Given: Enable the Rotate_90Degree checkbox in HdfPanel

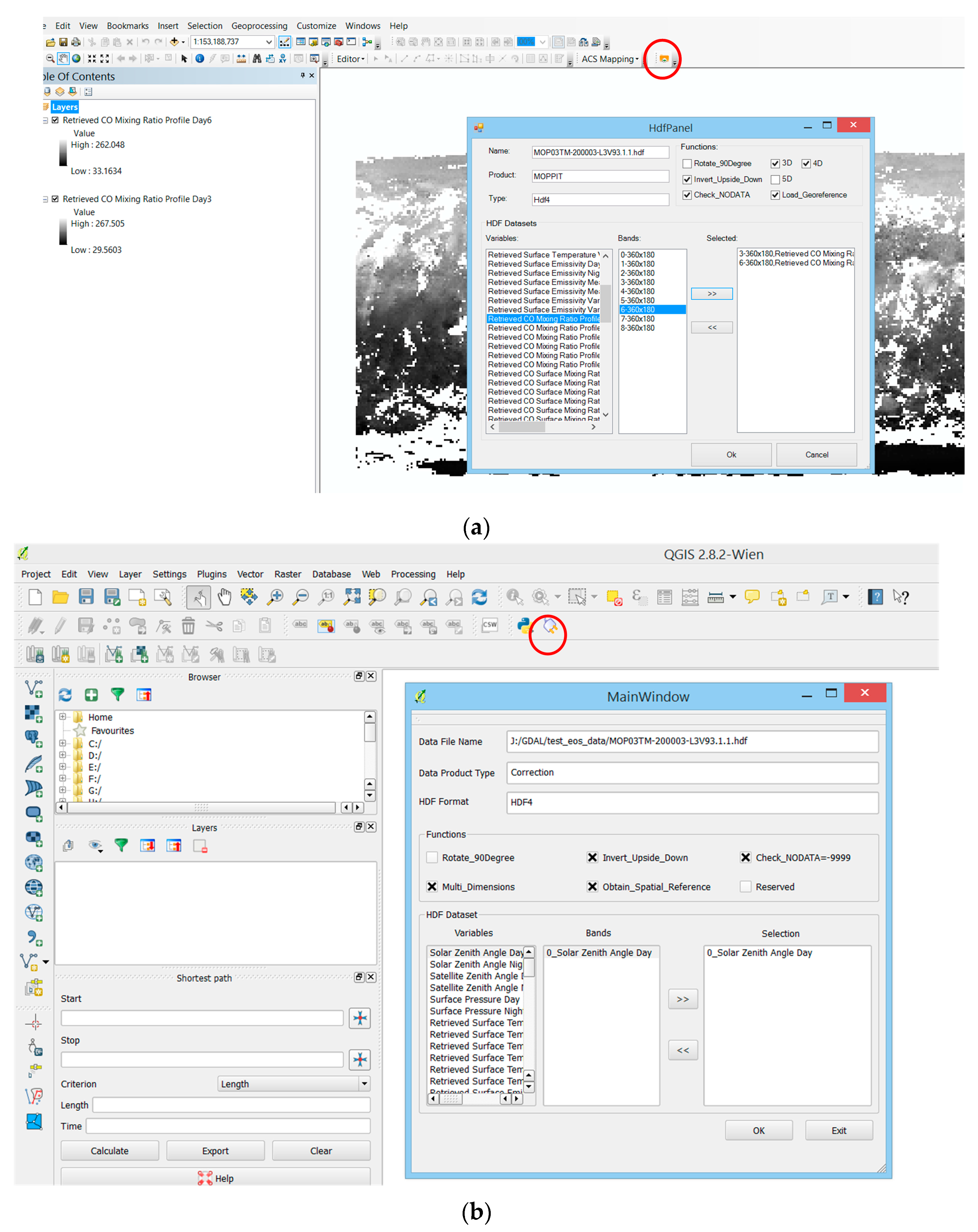Looking at the screenshot, I should click(687, 163).
